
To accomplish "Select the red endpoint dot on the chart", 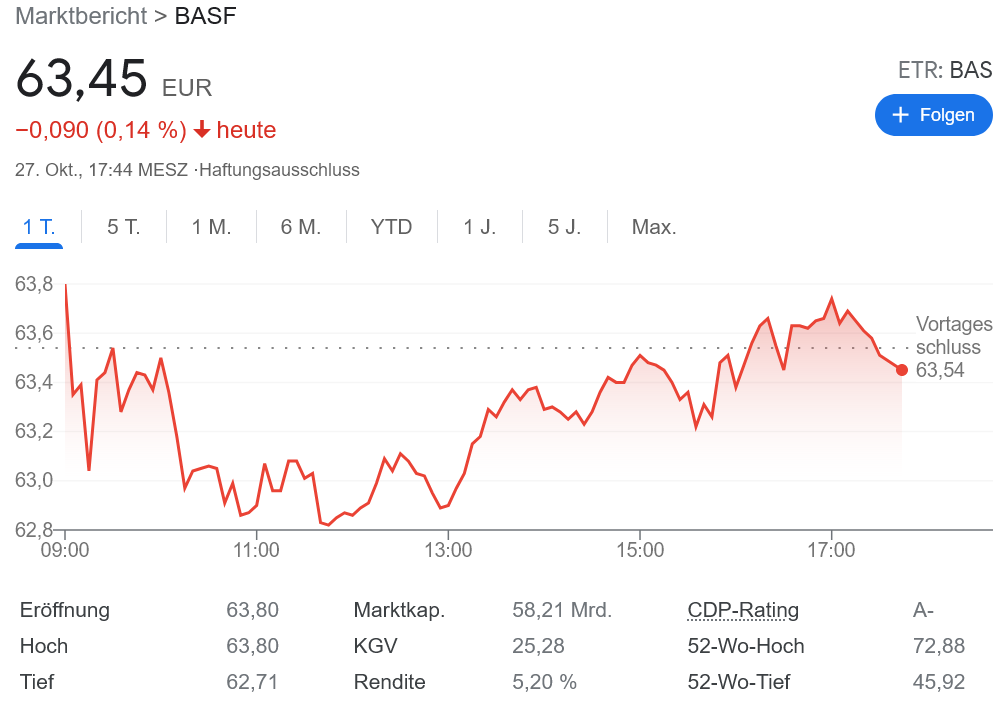I will (903, 370).
